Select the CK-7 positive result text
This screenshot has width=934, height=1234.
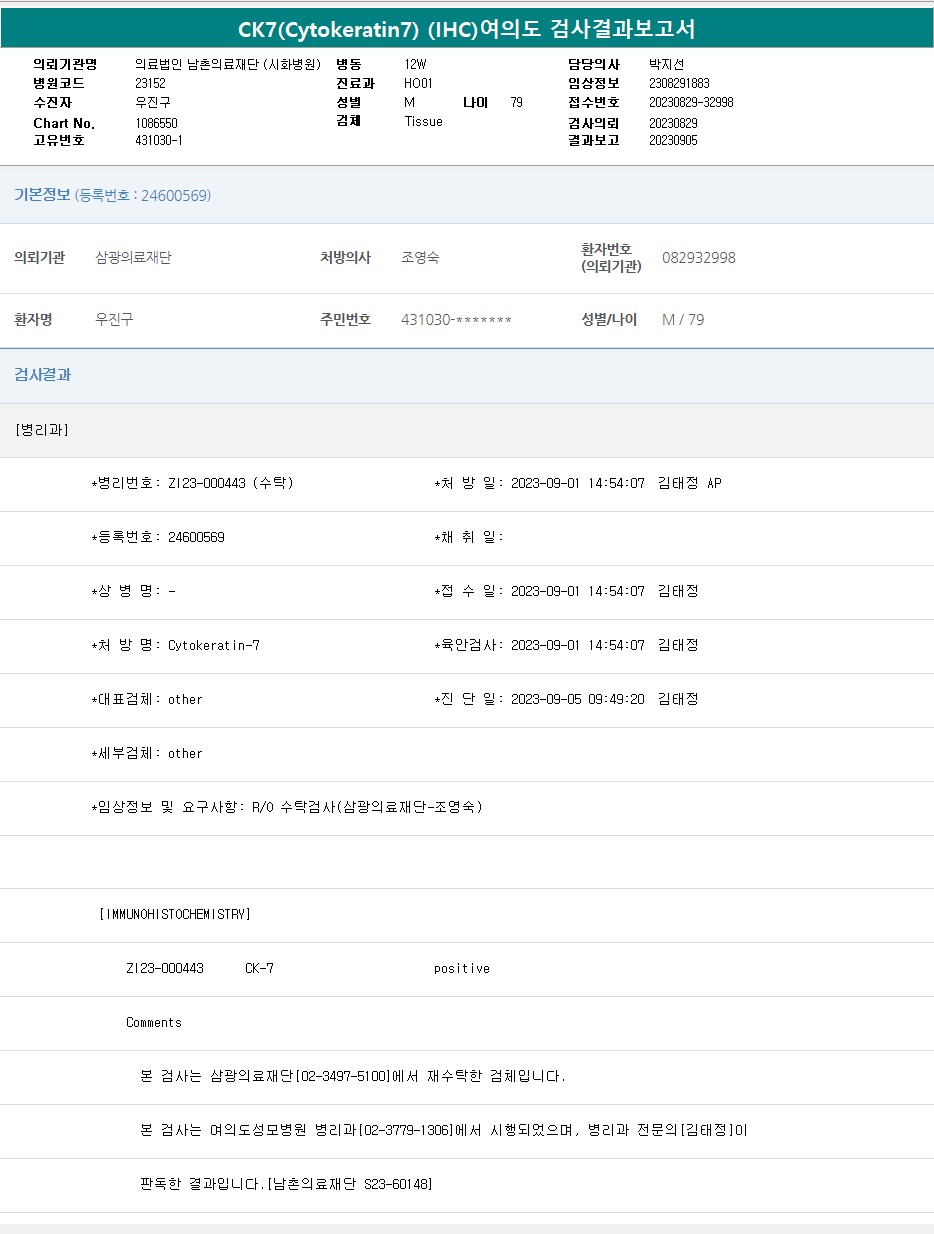(461, 969)
